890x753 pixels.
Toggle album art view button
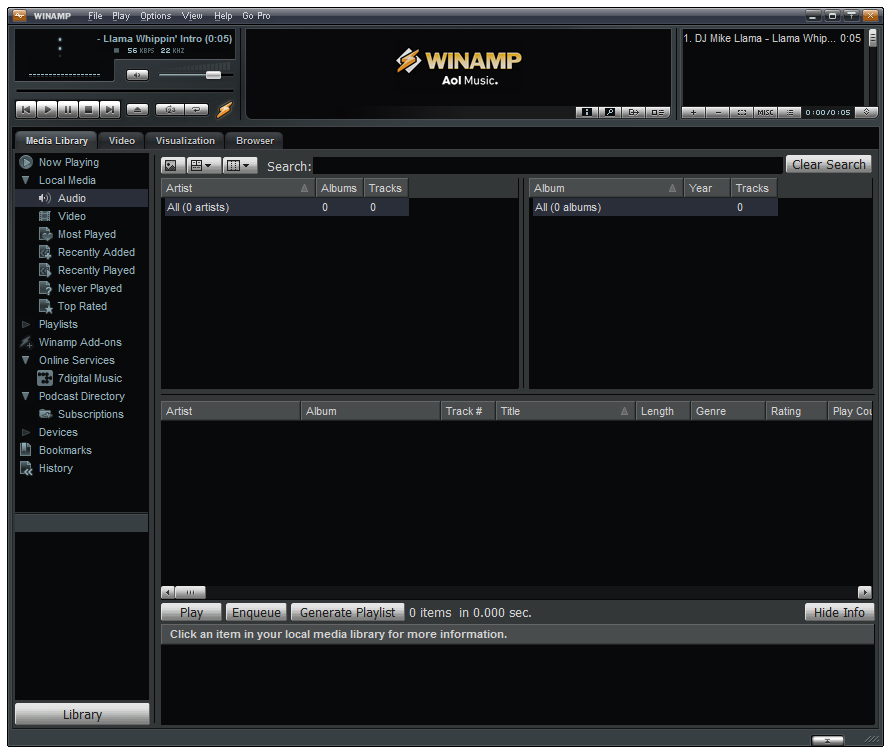pos(172,166)
